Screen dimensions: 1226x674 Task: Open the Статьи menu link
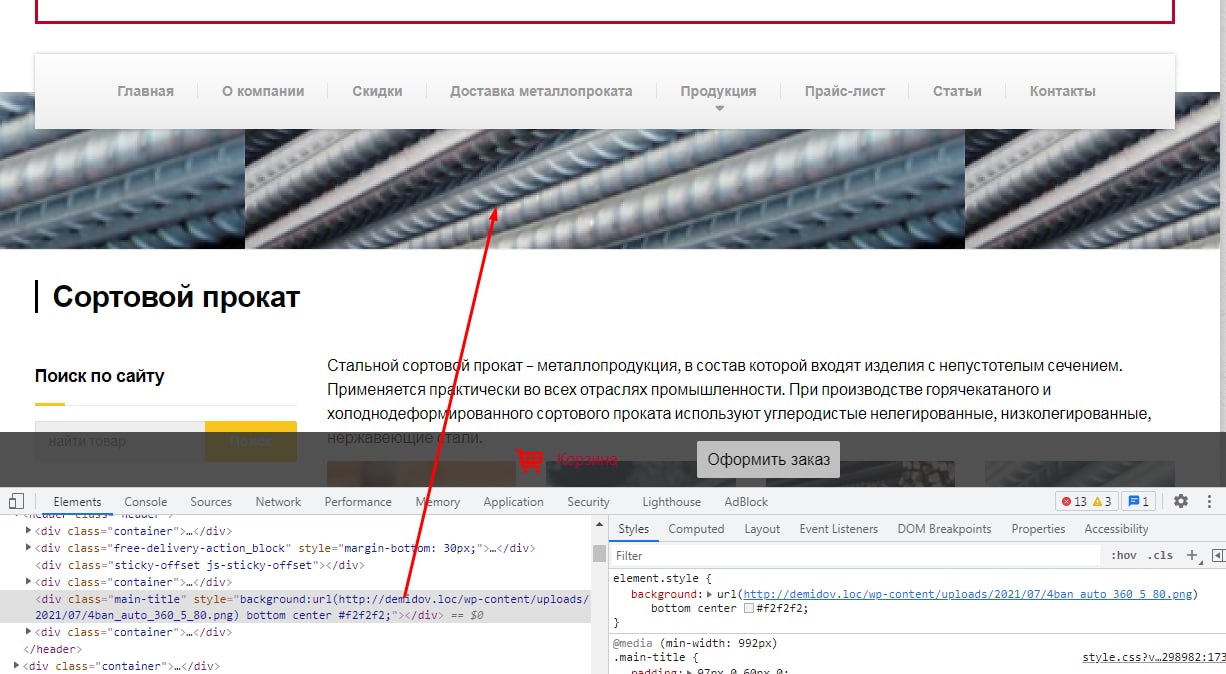[957, 91]
